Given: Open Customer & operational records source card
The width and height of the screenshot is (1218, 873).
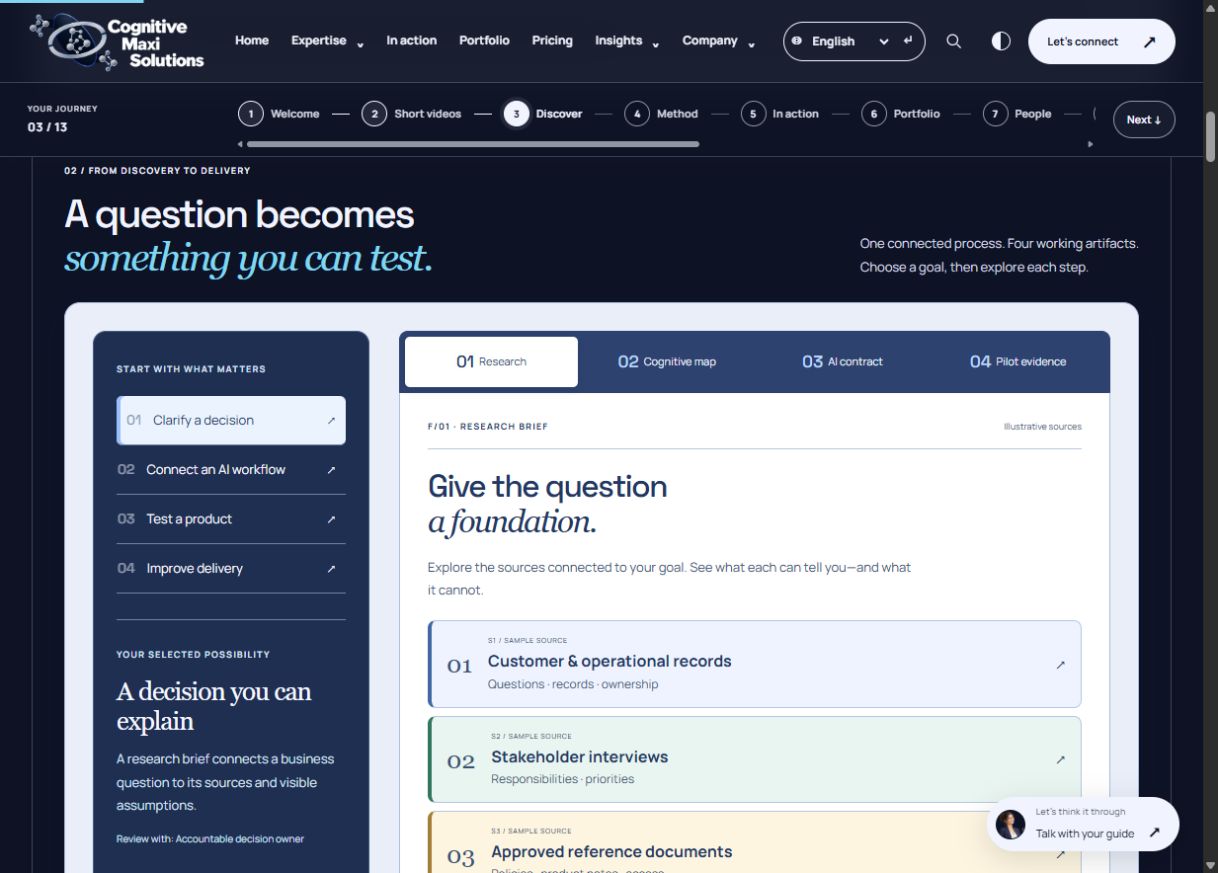Looking at the screenshot, I should [755, 664].
